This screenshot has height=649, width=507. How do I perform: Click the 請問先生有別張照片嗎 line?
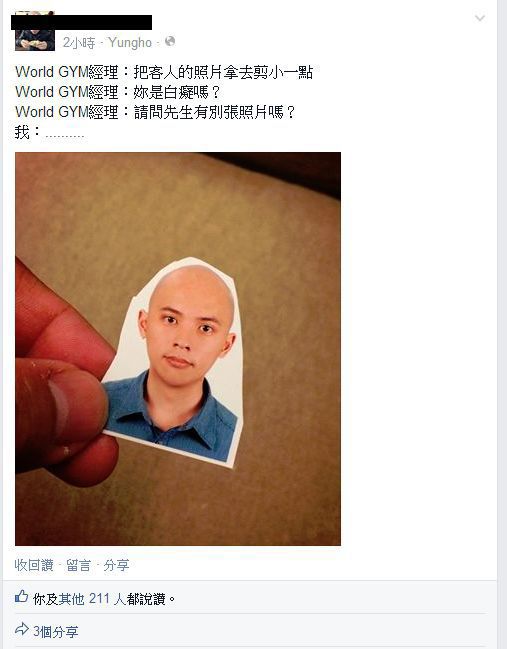[155, 112]
